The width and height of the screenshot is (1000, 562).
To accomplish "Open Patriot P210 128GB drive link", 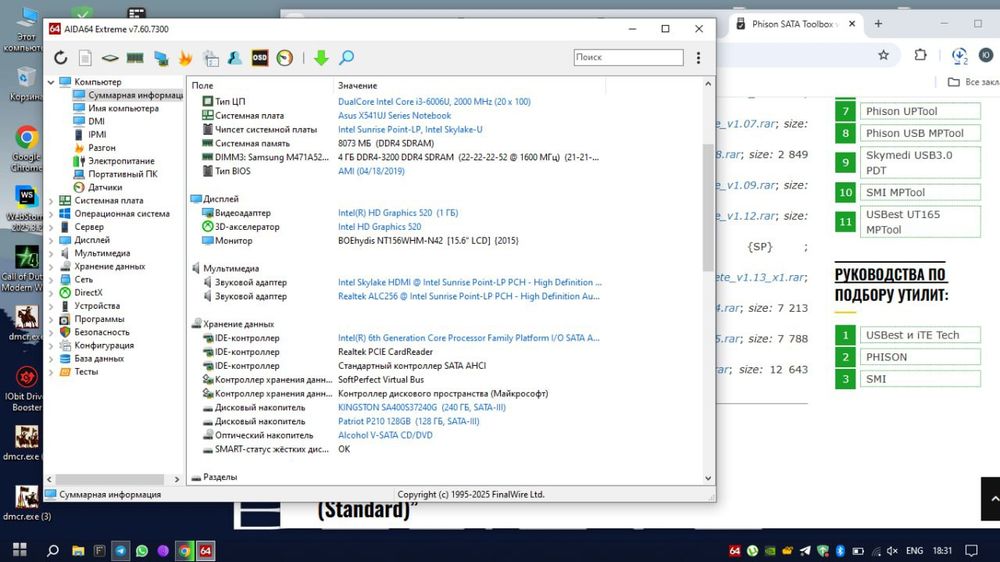I will (408, 422).
